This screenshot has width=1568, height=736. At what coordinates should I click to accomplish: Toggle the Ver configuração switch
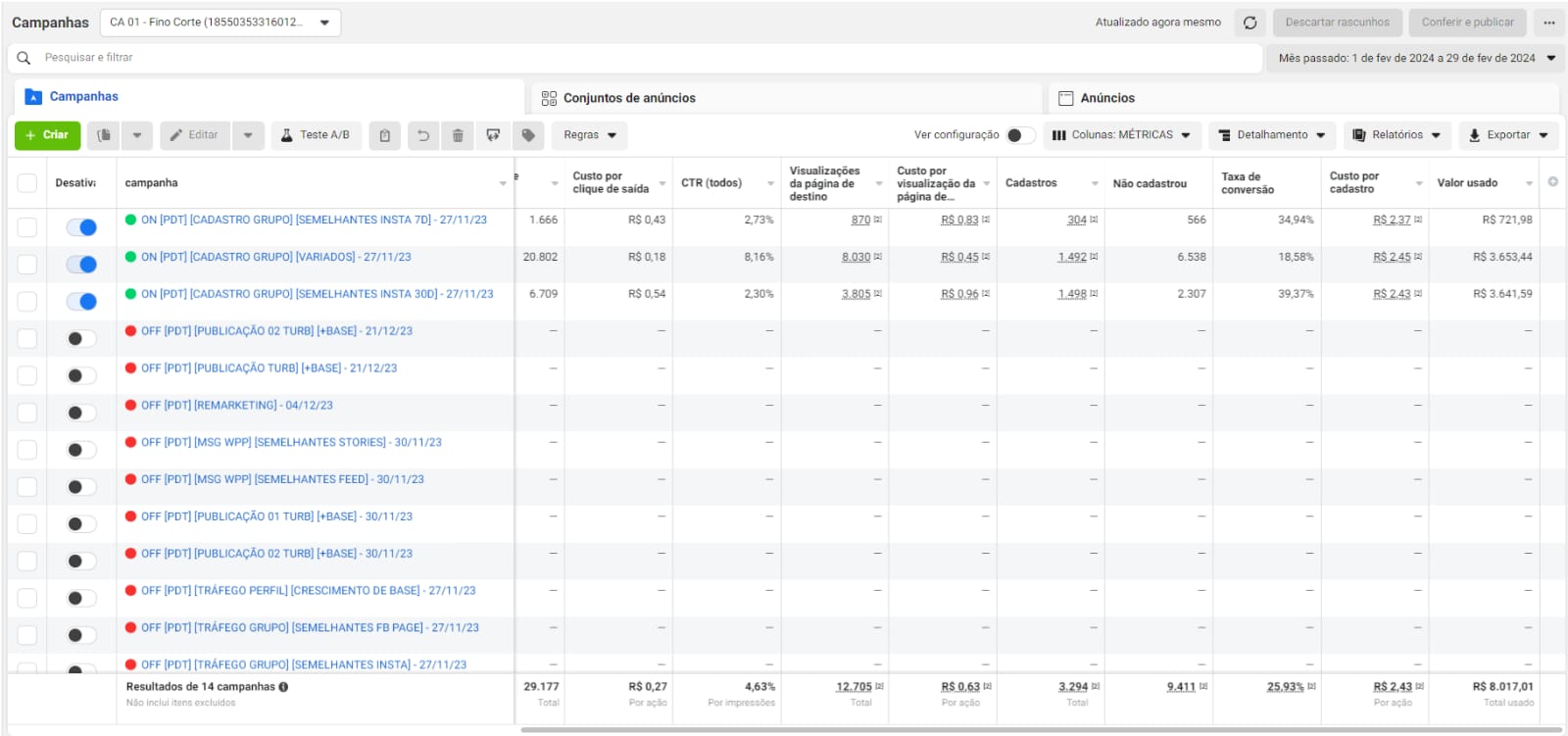tap(1019, 135)
